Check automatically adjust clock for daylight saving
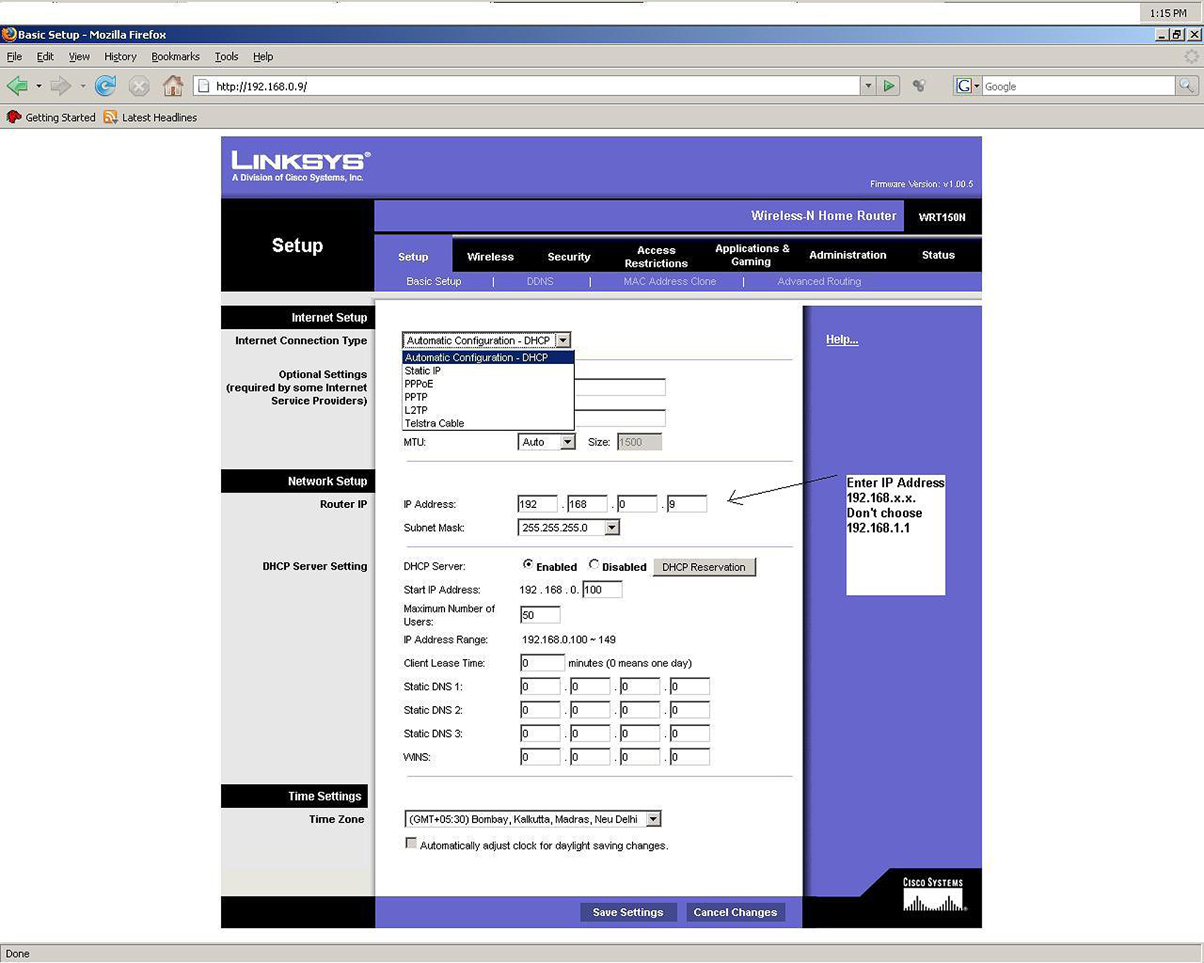1204x963 pixels. point(411,844)
